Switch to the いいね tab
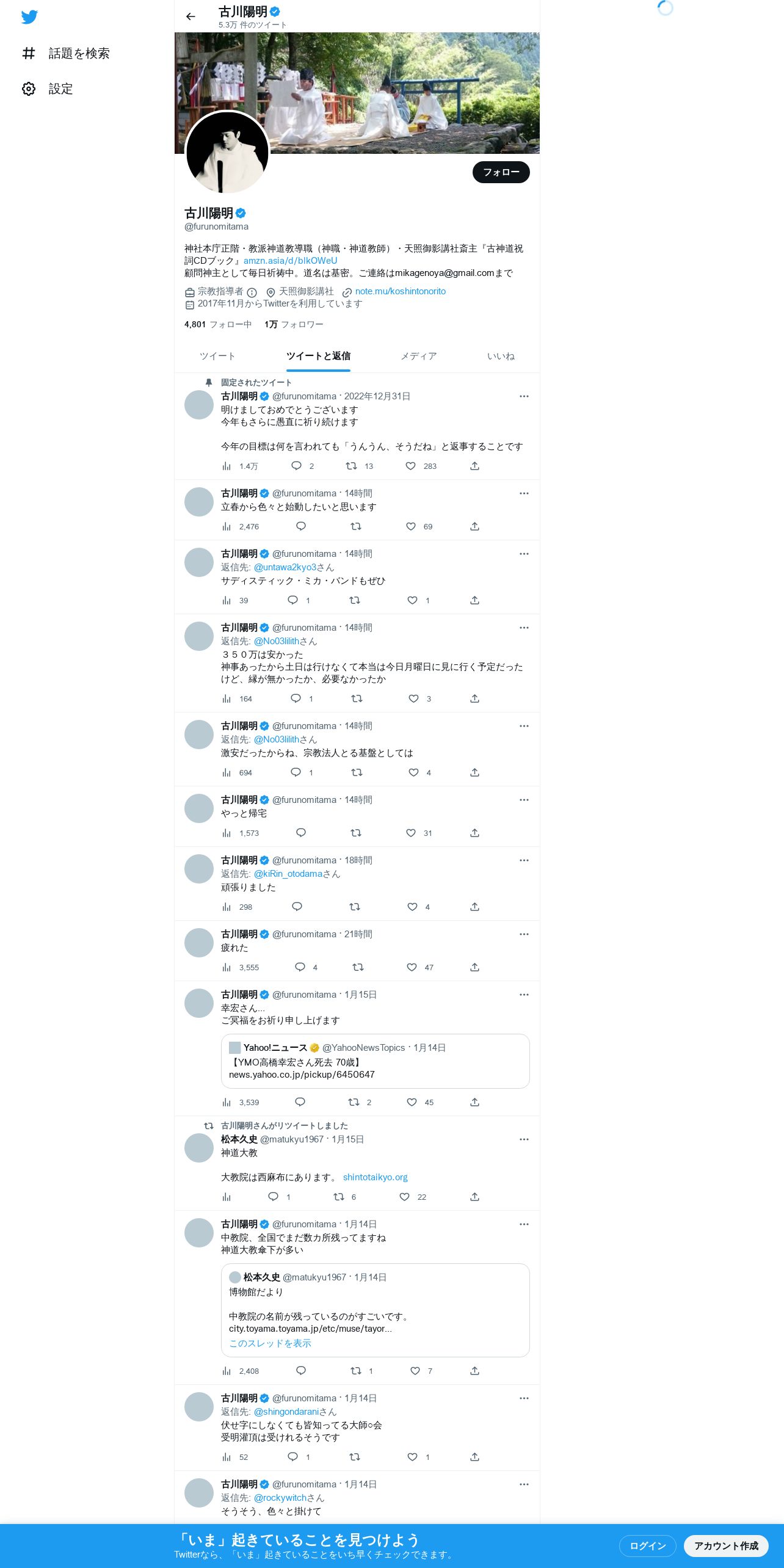This screenshot has width=784, height=1568. point(501,356)
